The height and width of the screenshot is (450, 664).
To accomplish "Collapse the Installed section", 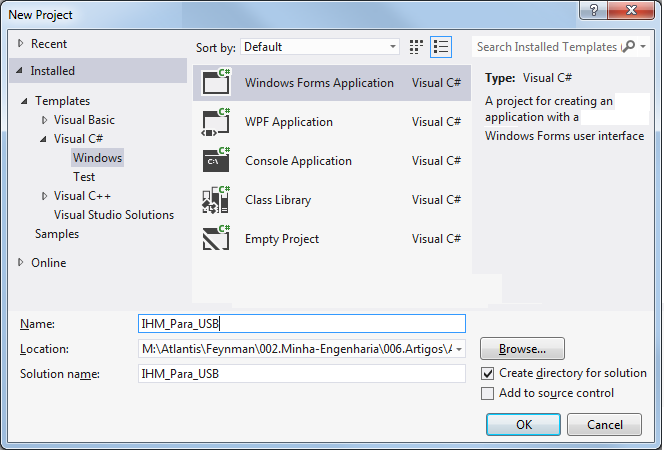I will pos(19,71).
